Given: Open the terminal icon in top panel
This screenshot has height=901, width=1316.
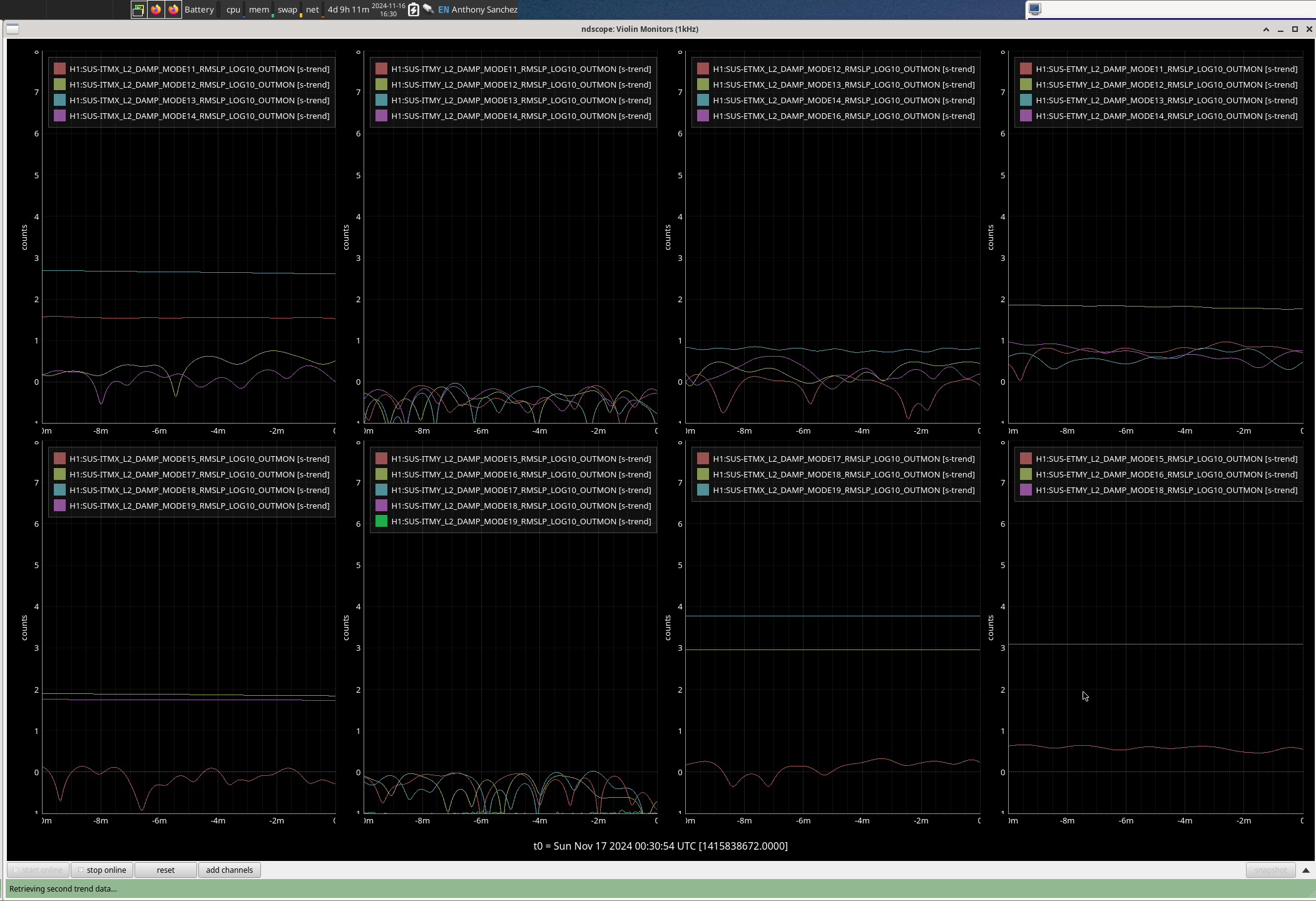Looking at the screenshot, I should 138,9.
